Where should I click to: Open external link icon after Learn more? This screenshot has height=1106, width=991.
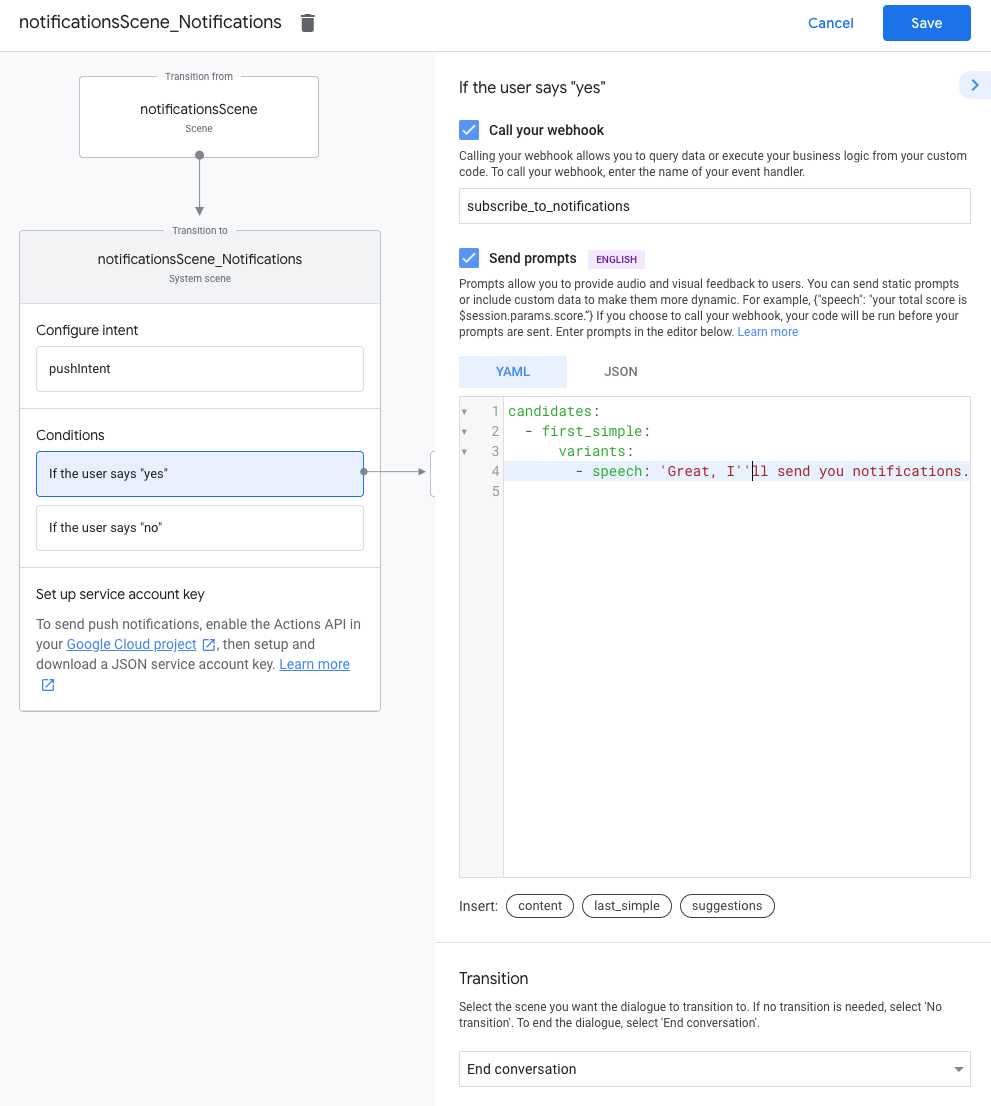click(47, 685)
